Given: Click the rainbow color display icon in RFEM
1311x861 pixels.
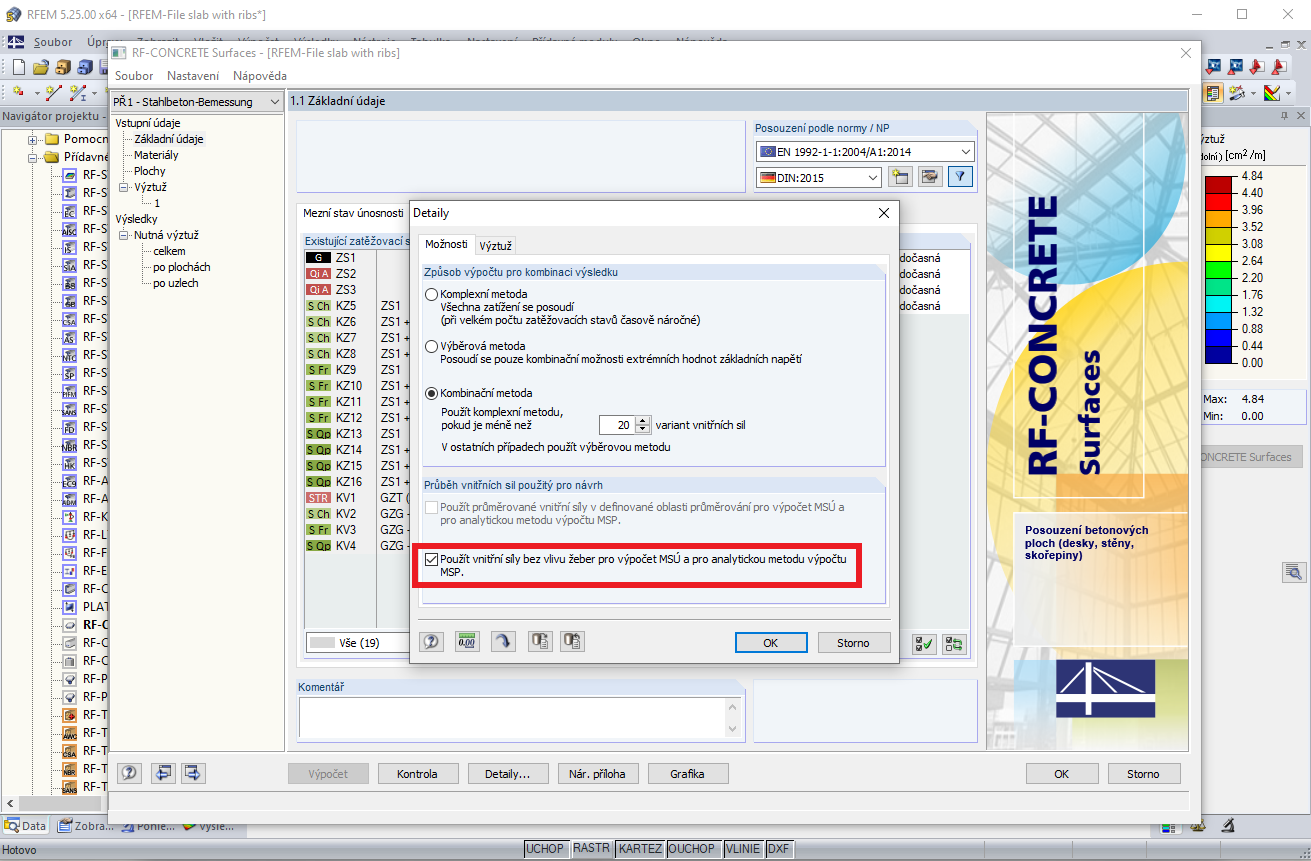Looking at the screenshot, I should tap(1272, 92).
